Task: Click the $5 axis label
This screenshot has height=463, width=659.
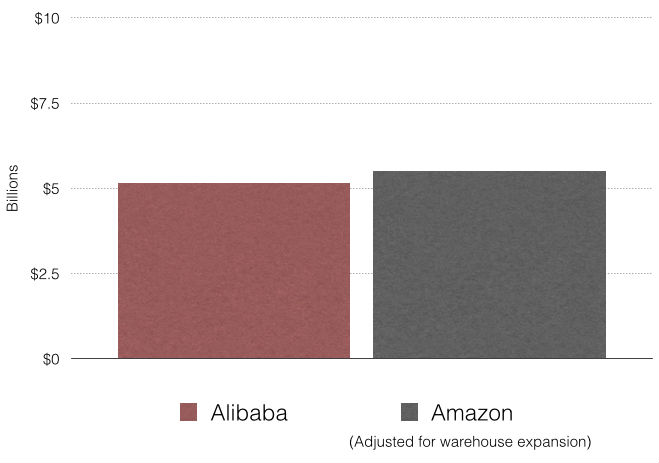Action: pos(49,189)
